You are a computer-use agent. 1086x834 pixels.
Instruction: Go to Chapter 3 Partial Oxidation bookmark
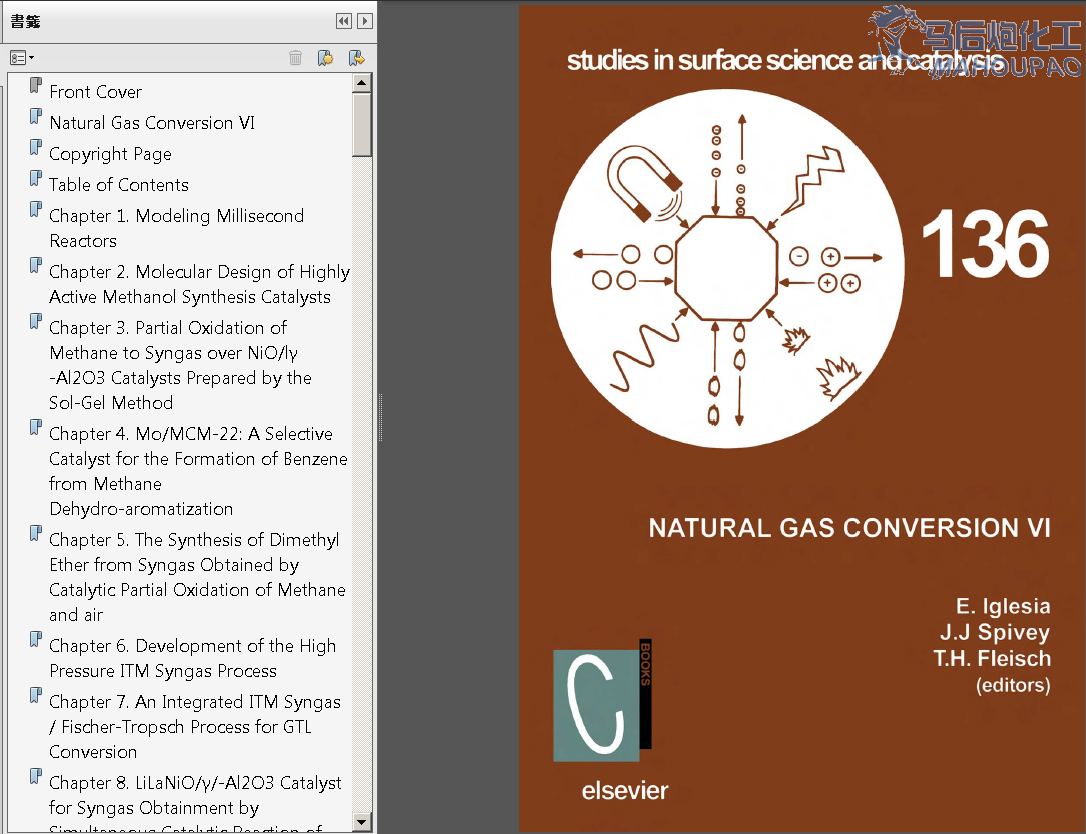tap(180, 365)
